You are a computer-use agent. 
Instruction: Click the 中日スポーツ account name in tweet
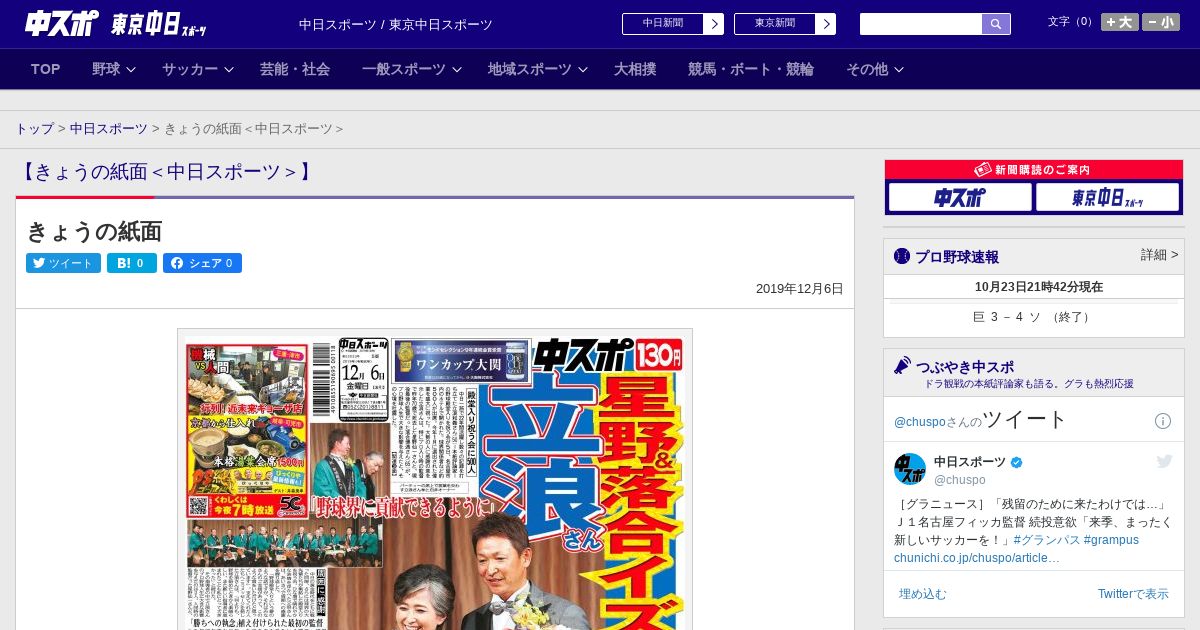[970, 462]
